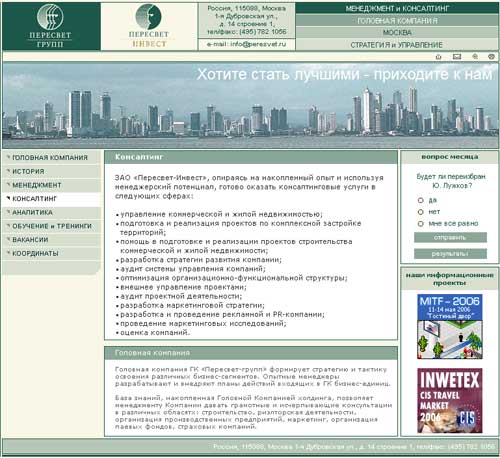Click the header address block text

[x=247, y=20]
